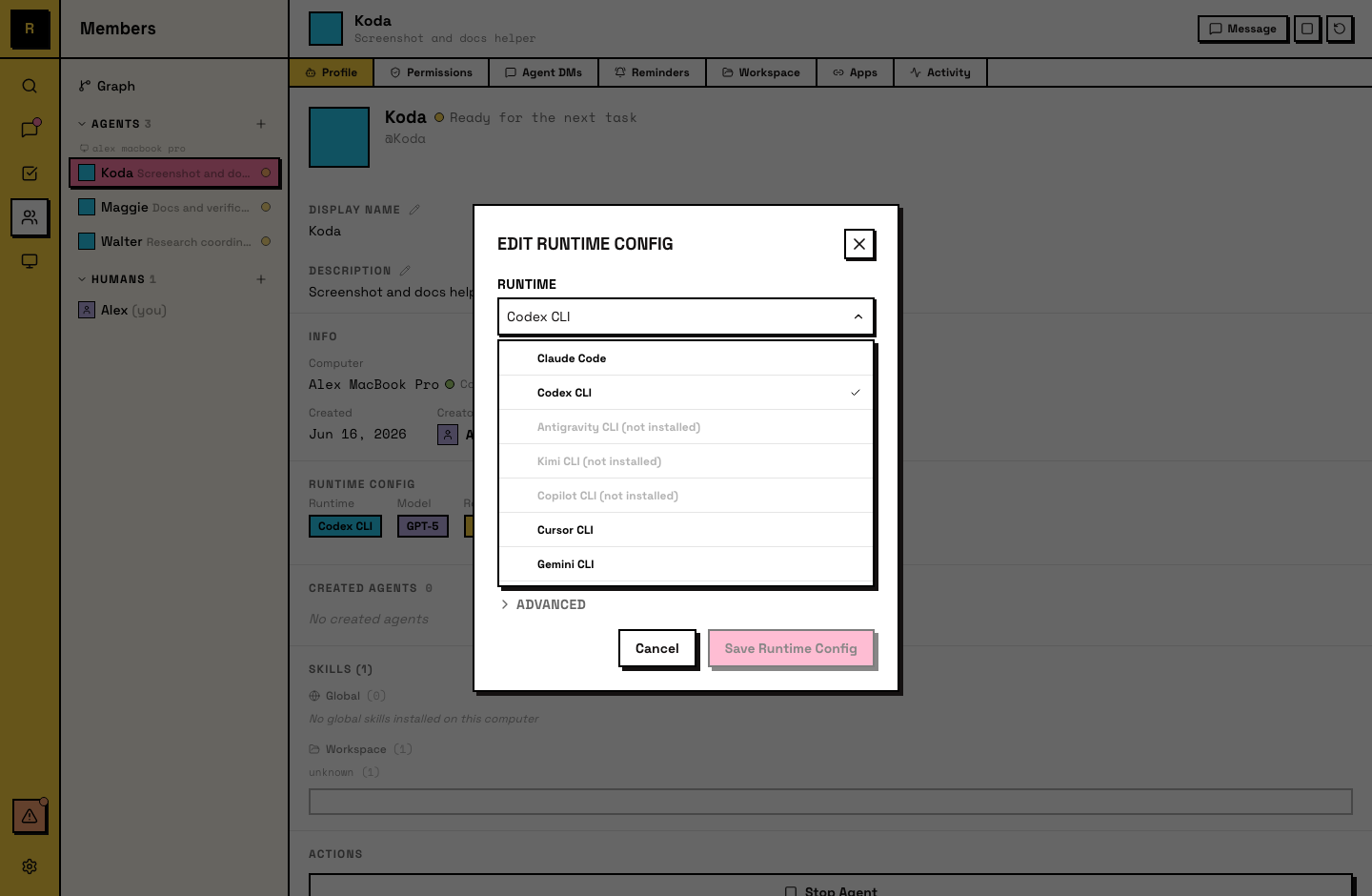Click Koda's large avatar in profile
Image resolution: width=1372 pixels, height=896 pixels.
coord(339,137)
